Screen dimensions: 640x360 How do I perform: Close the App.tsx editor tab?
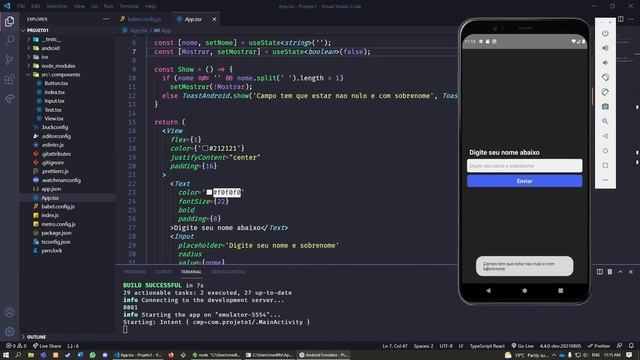pos(214,19)
